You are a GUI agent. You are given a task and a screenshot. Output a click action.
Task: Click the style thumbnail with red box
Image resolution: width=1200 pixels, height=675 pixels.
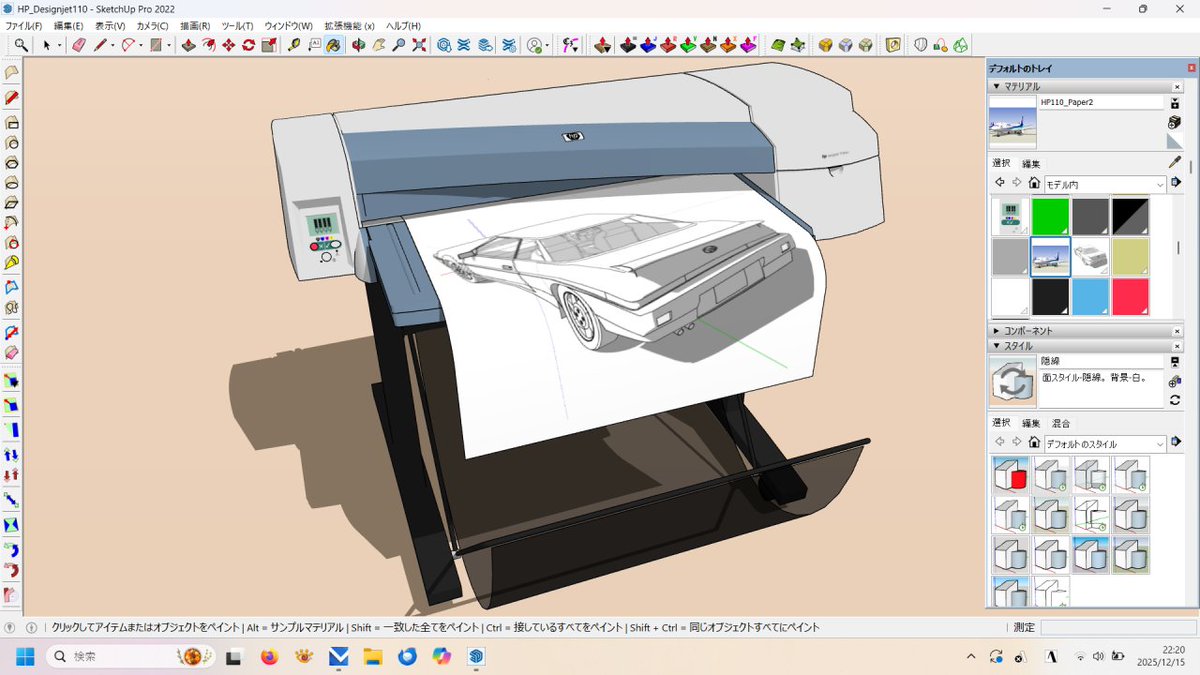click(1010, 475)
